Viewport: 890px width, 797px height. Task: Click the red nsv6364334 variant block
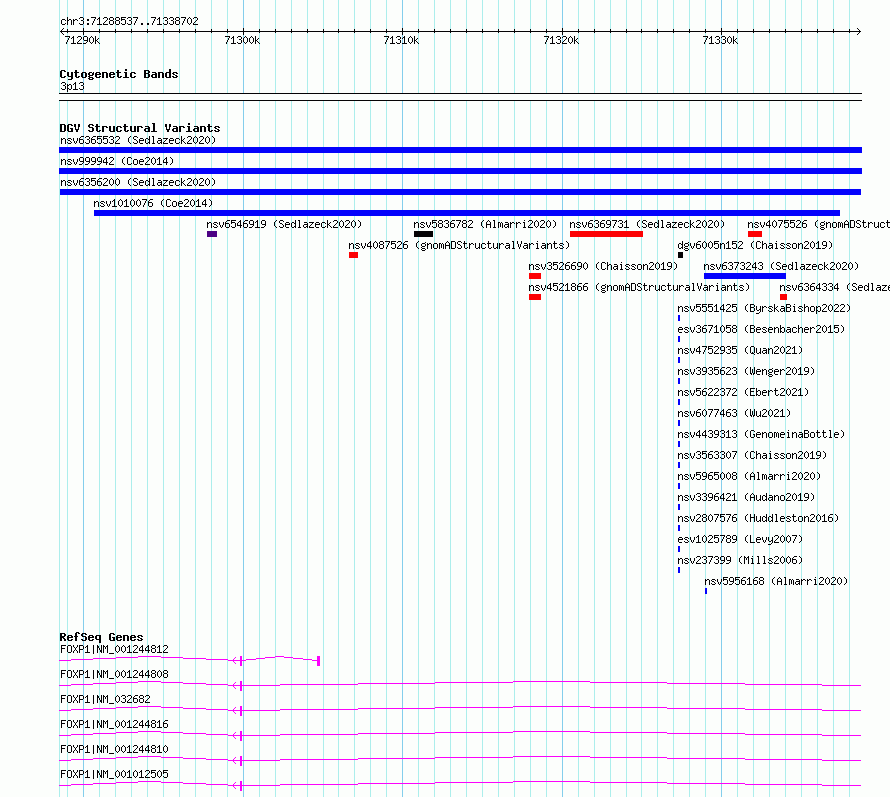click(x=783, y=297)
